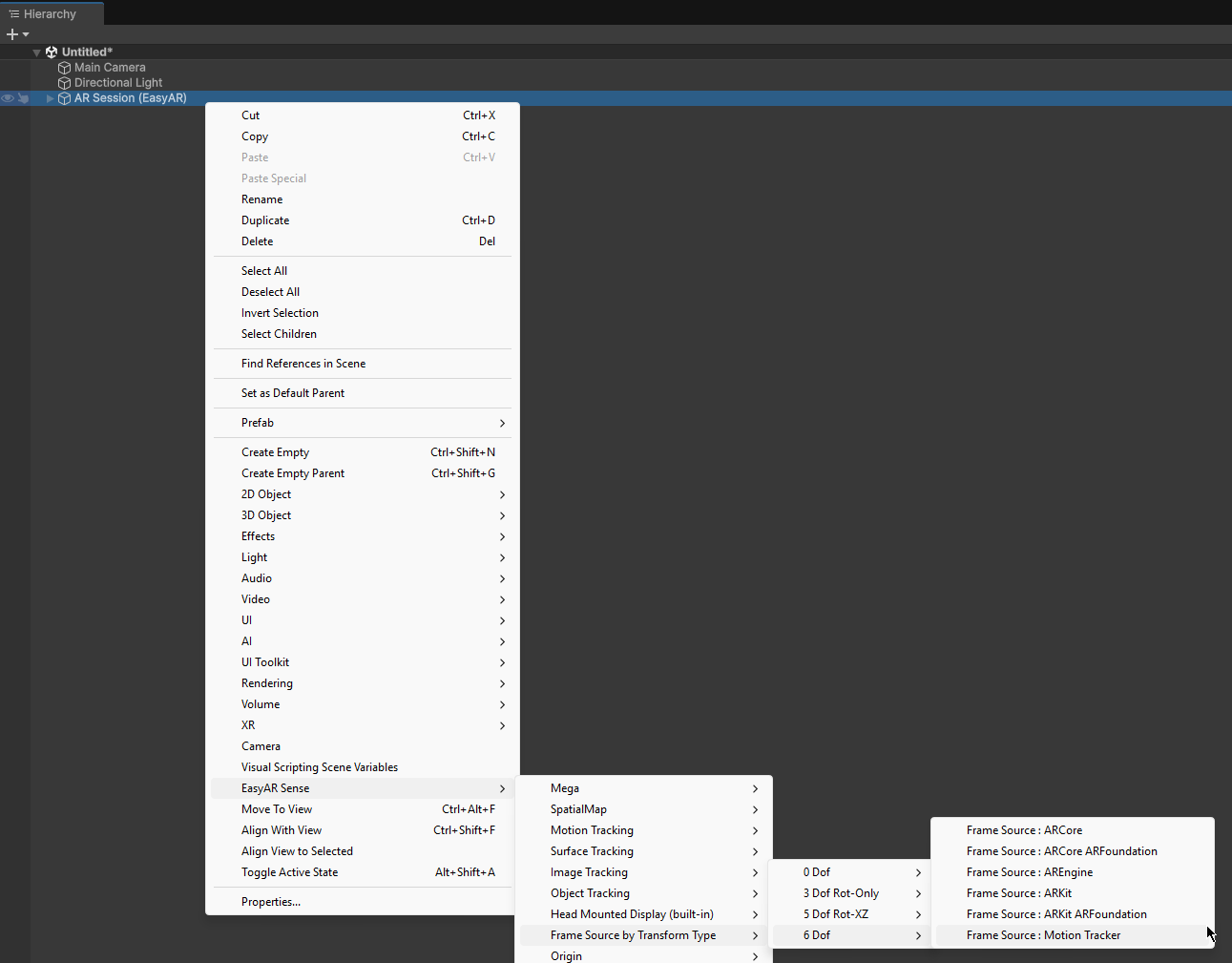Select Frame Source : ARCore ARFoundation

coord(1061,851)
